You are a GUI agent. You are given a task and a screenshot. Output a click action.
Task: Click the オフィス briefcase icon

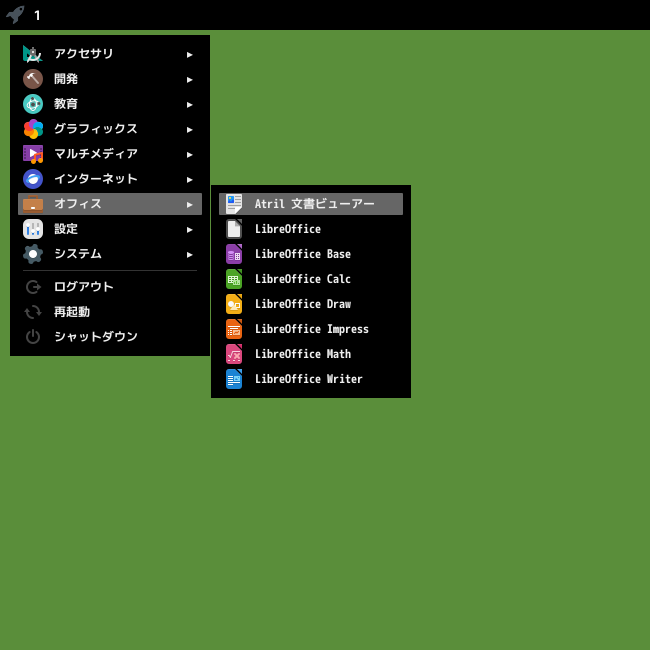click(x=33, y=204)
